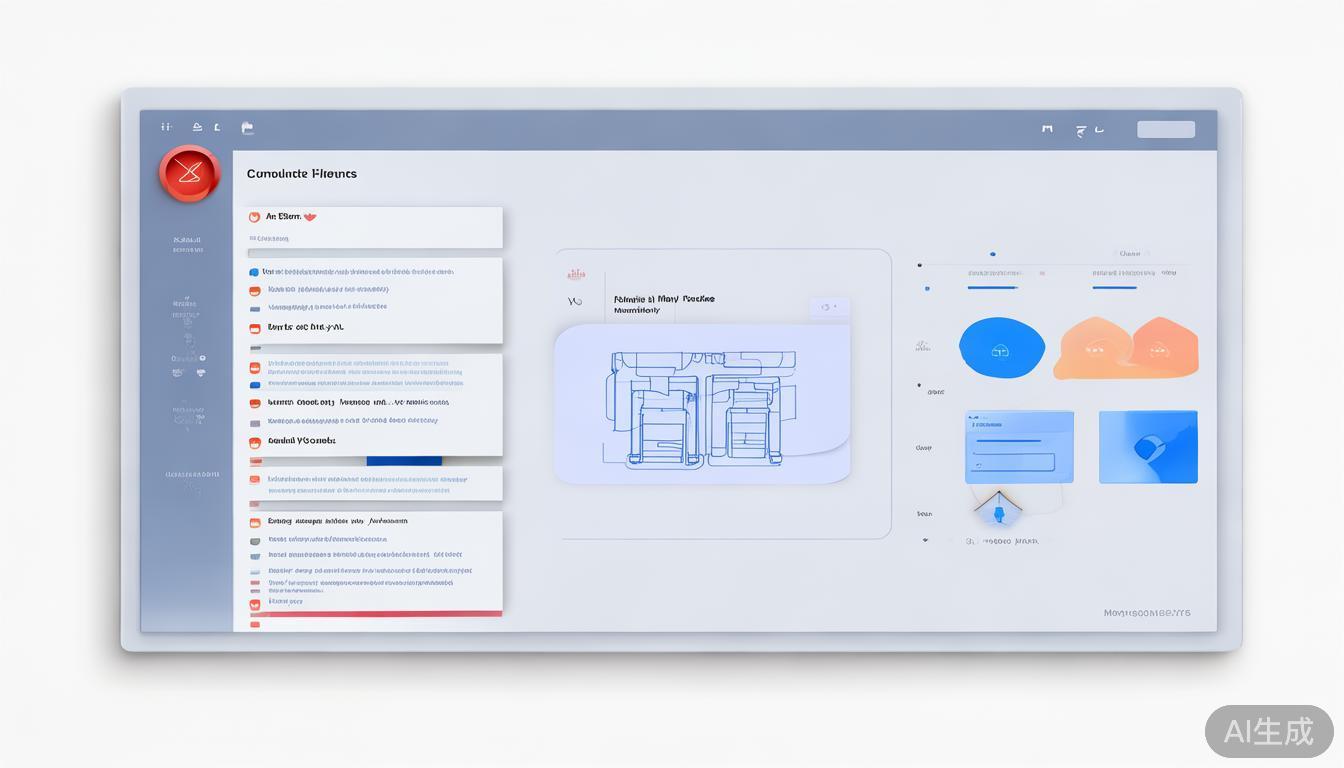Switch to the second blue-underlined tab
The image size is (1344, 768).
pyautogui.click(x=1114, y=287)
